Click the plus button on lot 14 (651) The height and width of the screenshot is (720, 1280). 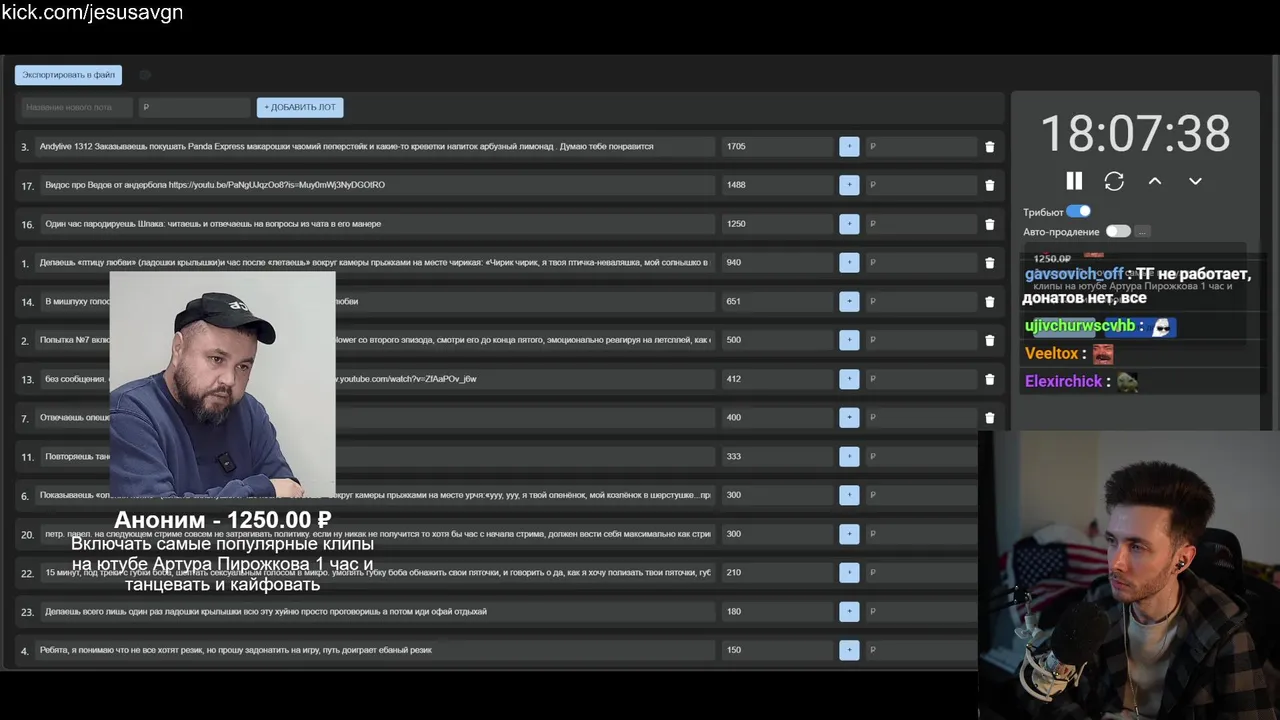849,301
